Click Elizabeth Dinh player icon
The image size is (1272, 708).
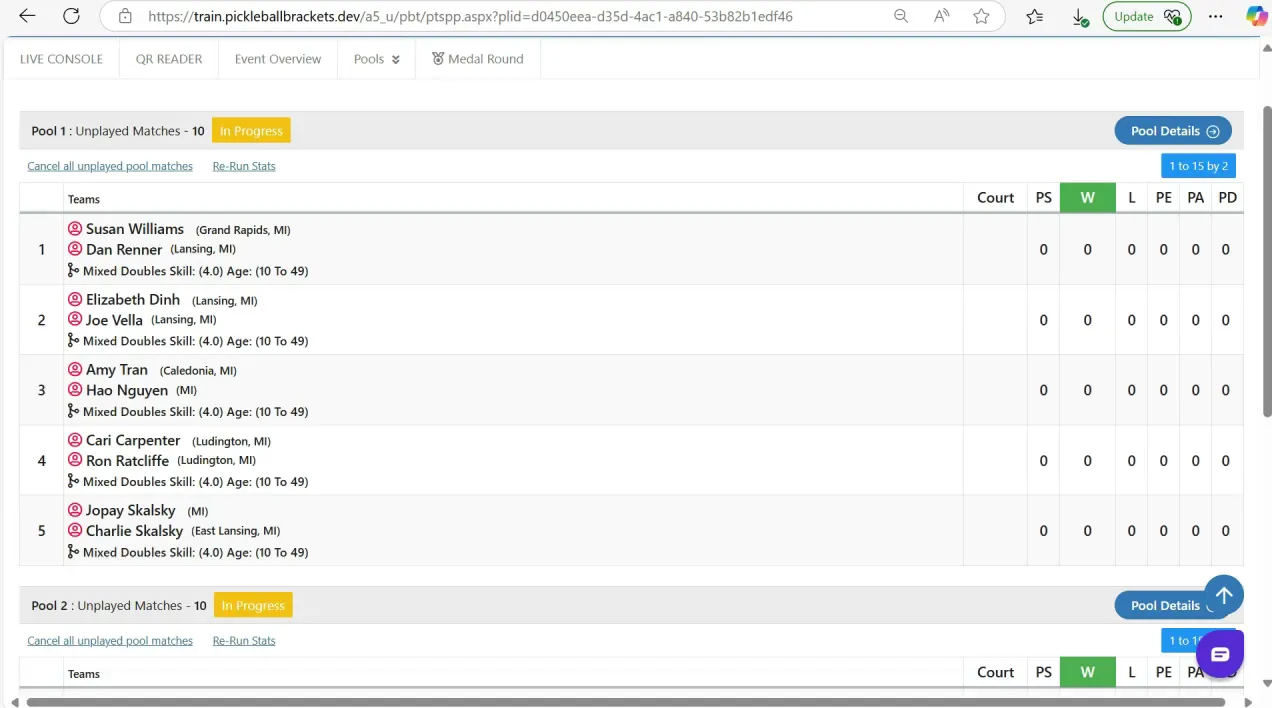(x=75, y=299)
